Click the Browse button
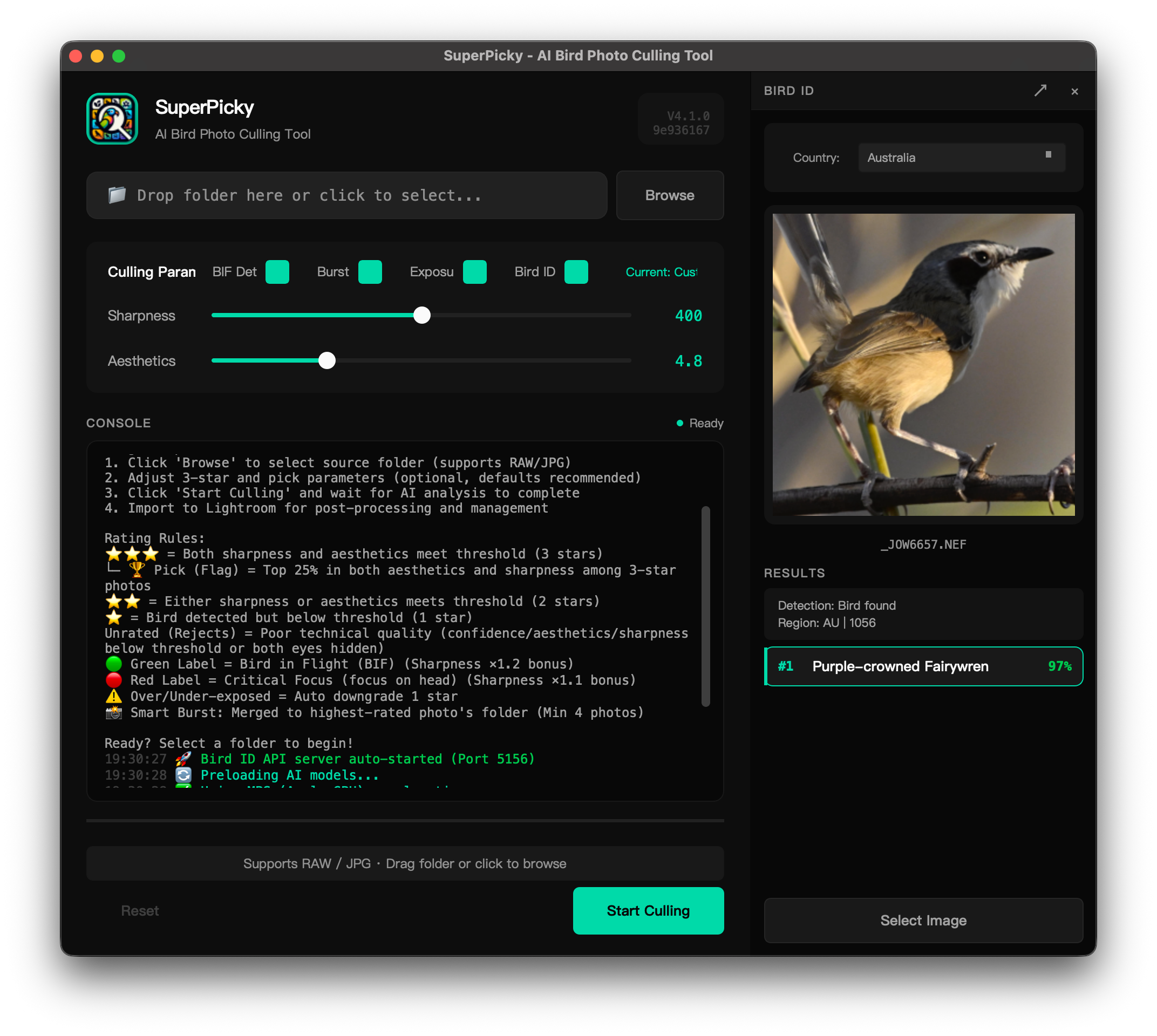1157x1036 pixels. pyautogui.click(x=670, y=195)
